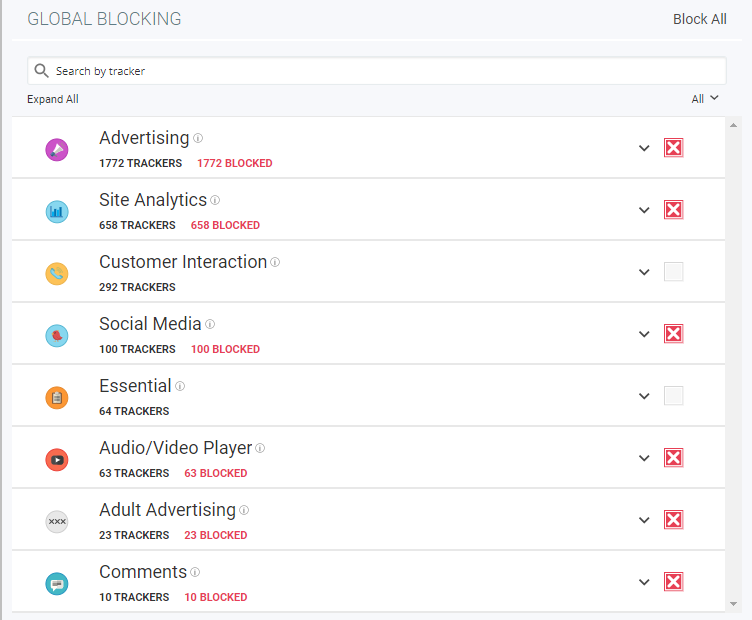Click the Advertising megaphone category icon
The image size is (752, 620).
57,150
